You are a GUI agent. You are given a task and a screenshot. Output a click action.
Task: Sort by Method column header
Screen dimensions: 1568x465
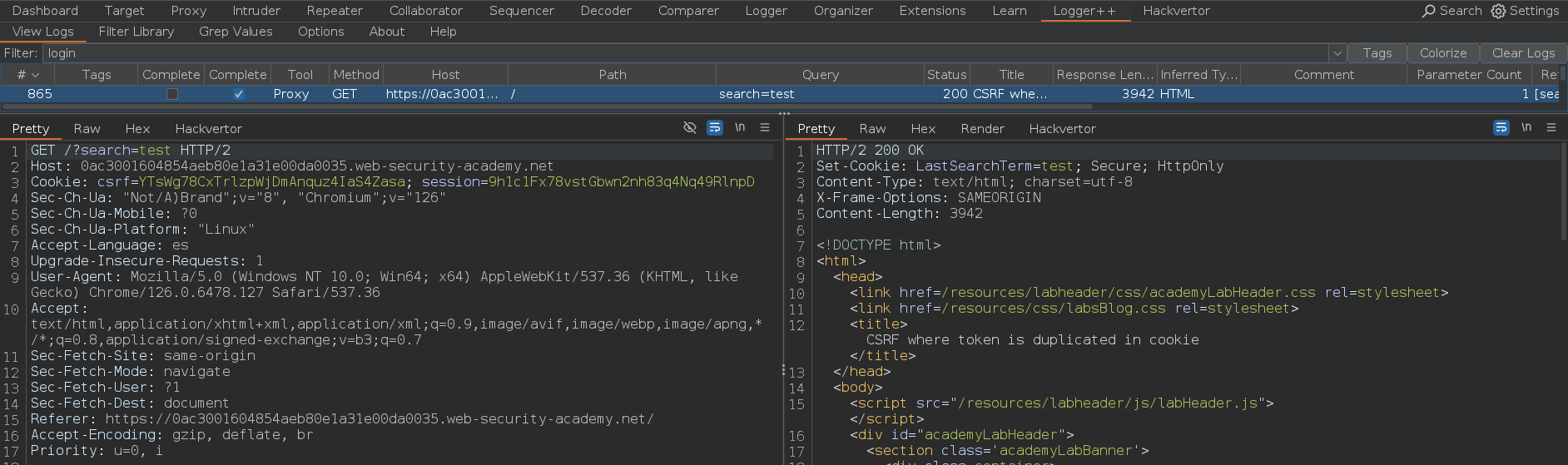click(356, 75)
